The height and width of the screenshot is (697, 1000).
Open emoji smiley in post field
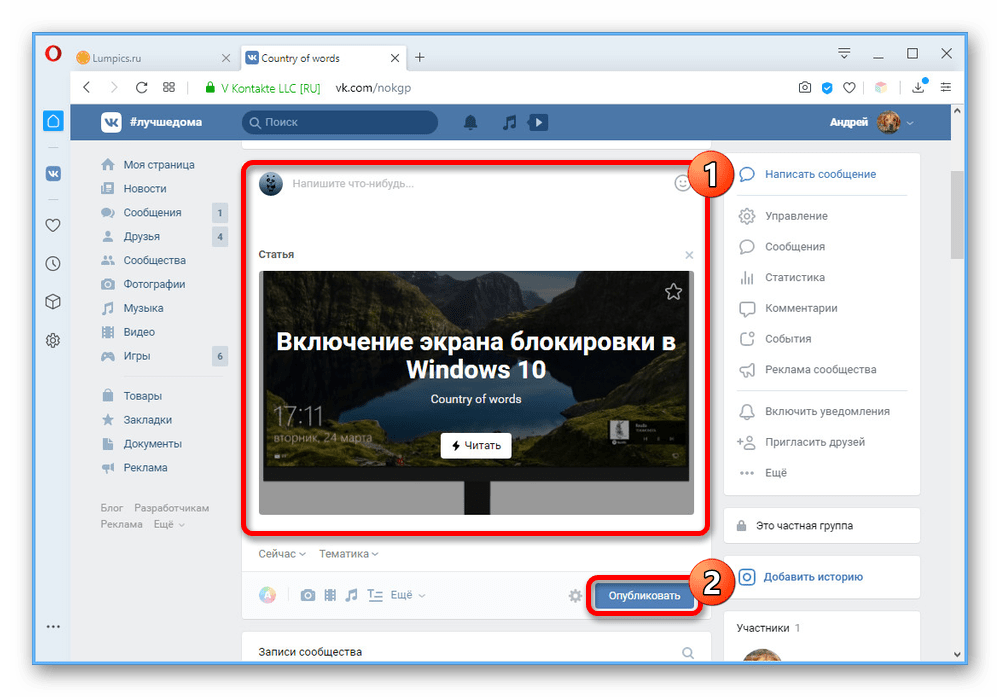pos(682,184)
